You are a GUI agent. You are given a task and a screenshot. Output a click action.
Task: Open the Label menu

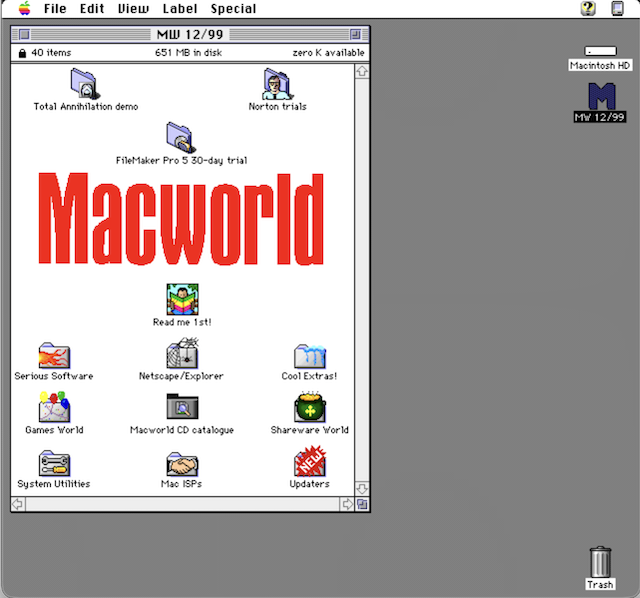click(x=180, y=9)
